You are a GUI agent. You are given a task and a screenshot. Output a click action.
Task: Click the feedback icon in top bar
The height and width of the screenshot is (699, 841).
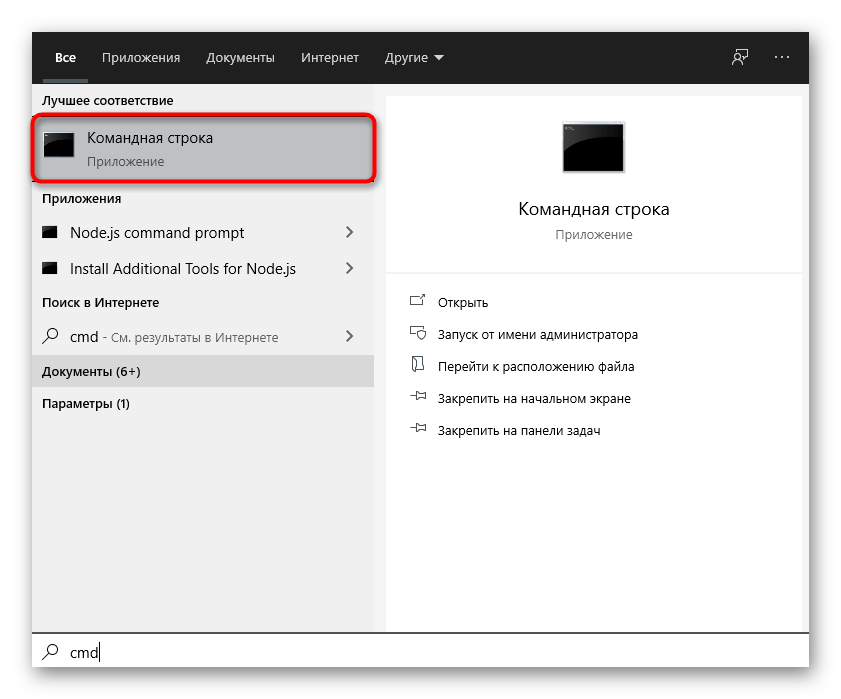click(x=739, y=57)
